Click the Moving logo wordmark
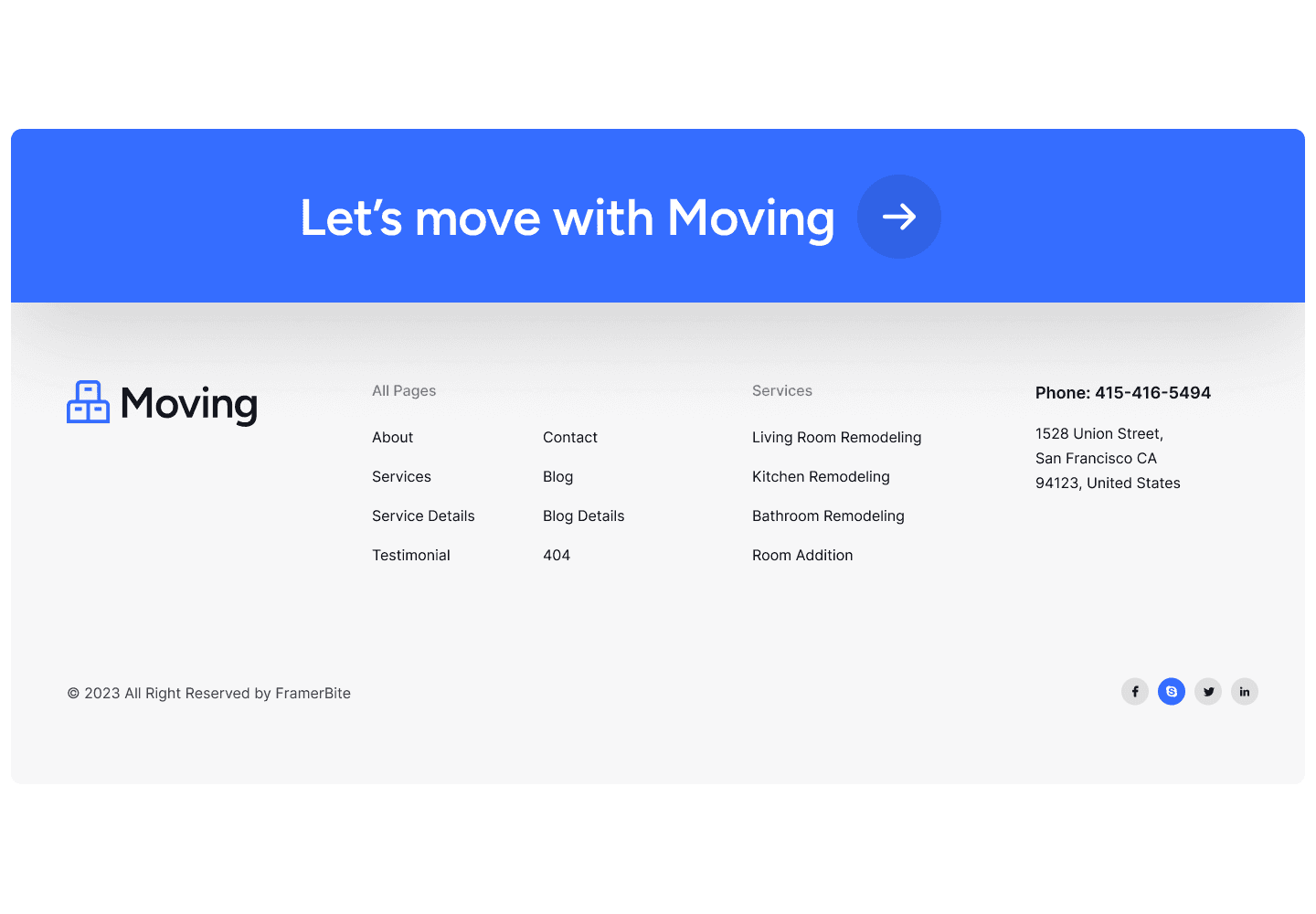 [189, 405]
